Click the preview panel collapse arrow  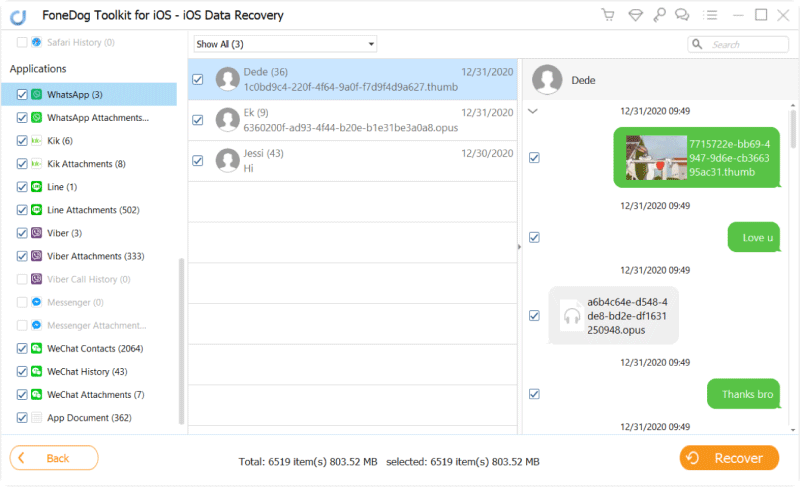519,247
